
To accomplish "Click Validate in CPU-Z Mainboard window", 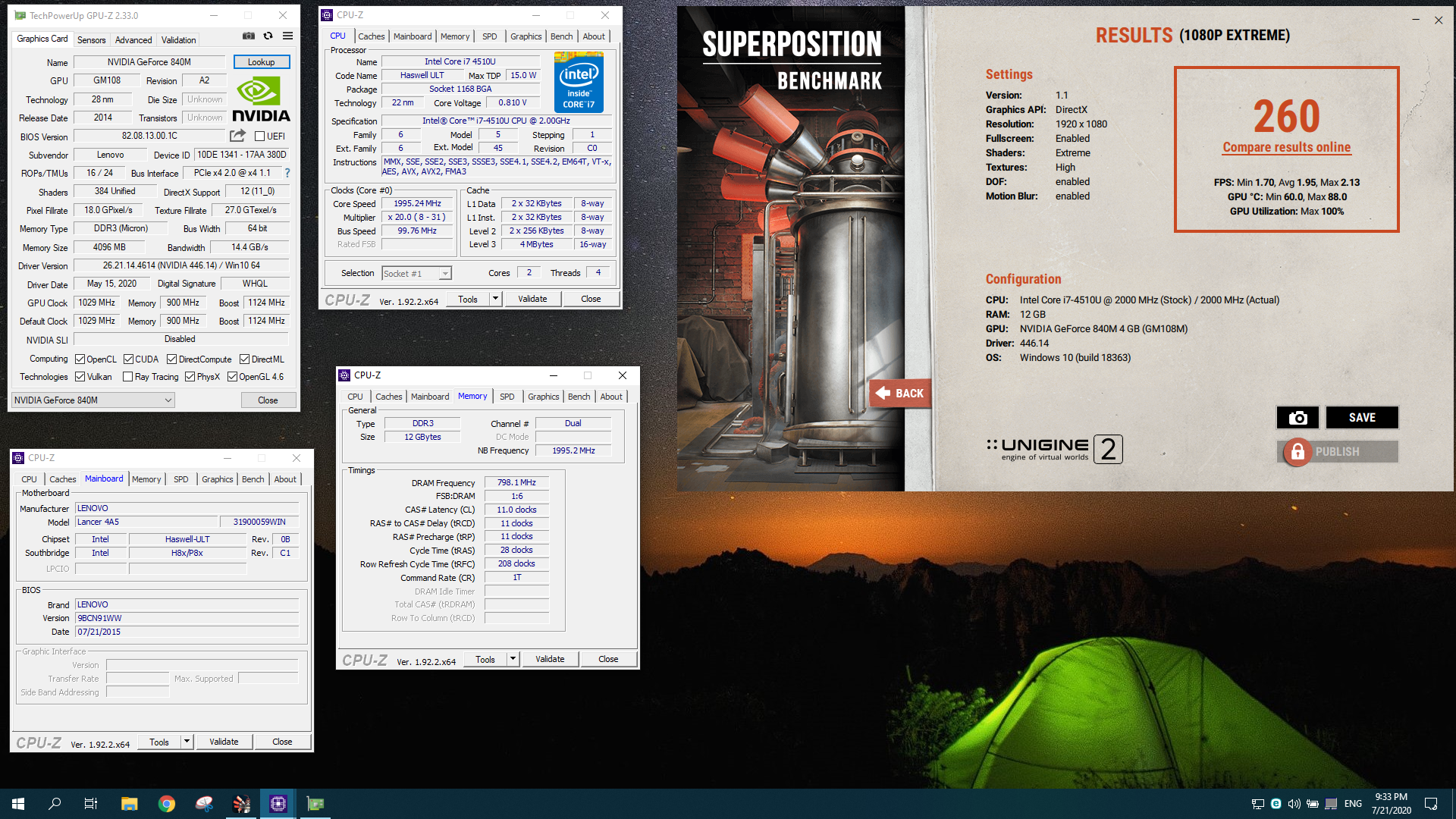I will 224,742.
